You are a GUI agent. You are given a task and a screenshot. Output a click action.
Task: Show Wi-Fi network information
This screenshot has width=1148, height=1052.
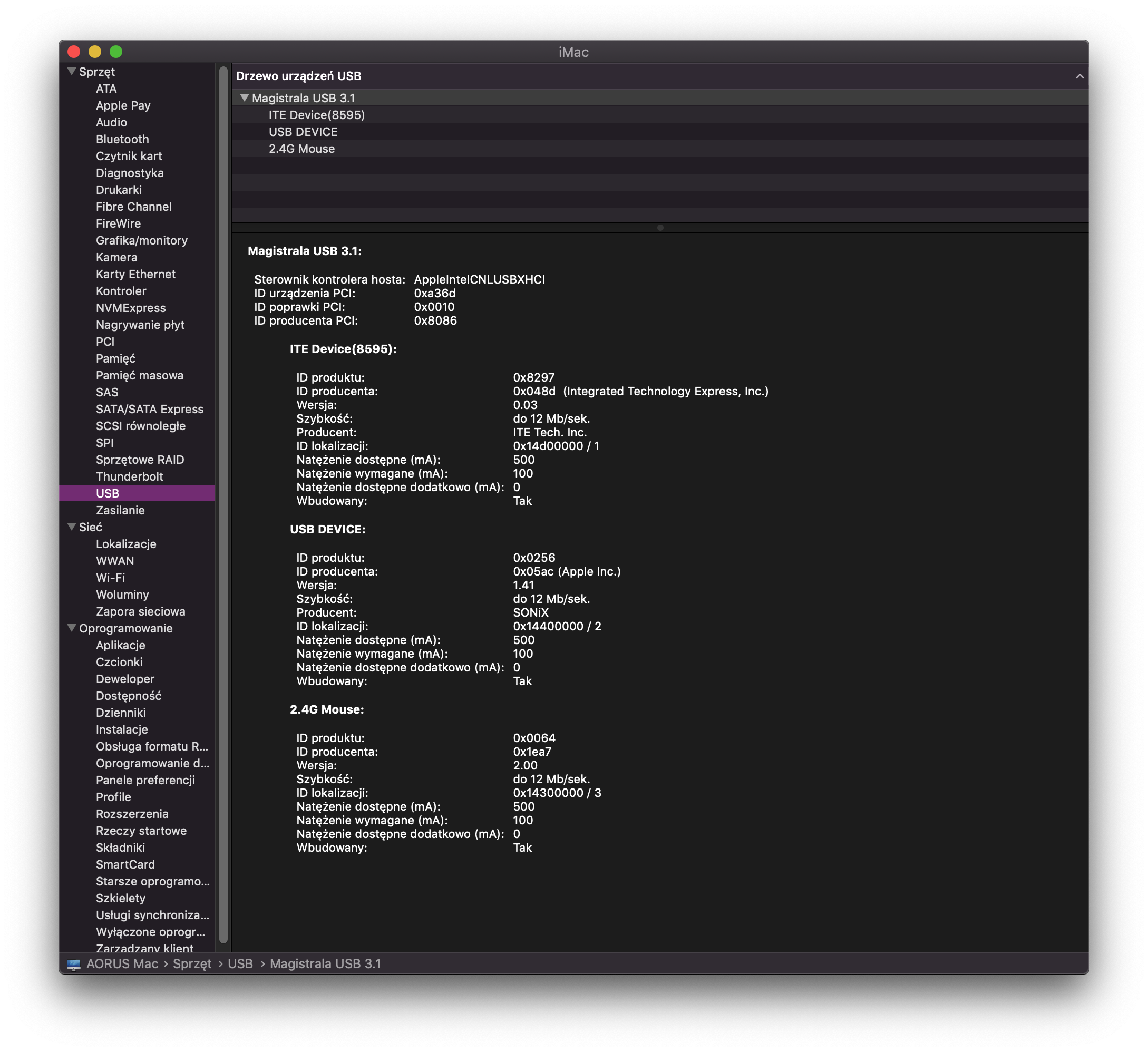[x=110, y=578]
